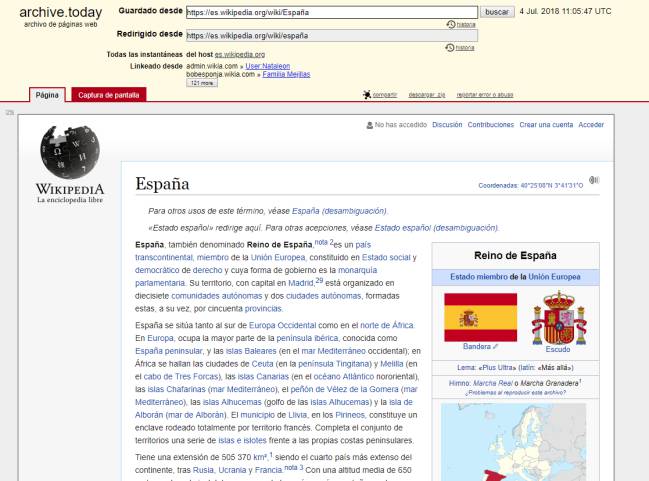Open the comunidades autónomas link
The image size is (649, 481).
[x=216, y=296]
